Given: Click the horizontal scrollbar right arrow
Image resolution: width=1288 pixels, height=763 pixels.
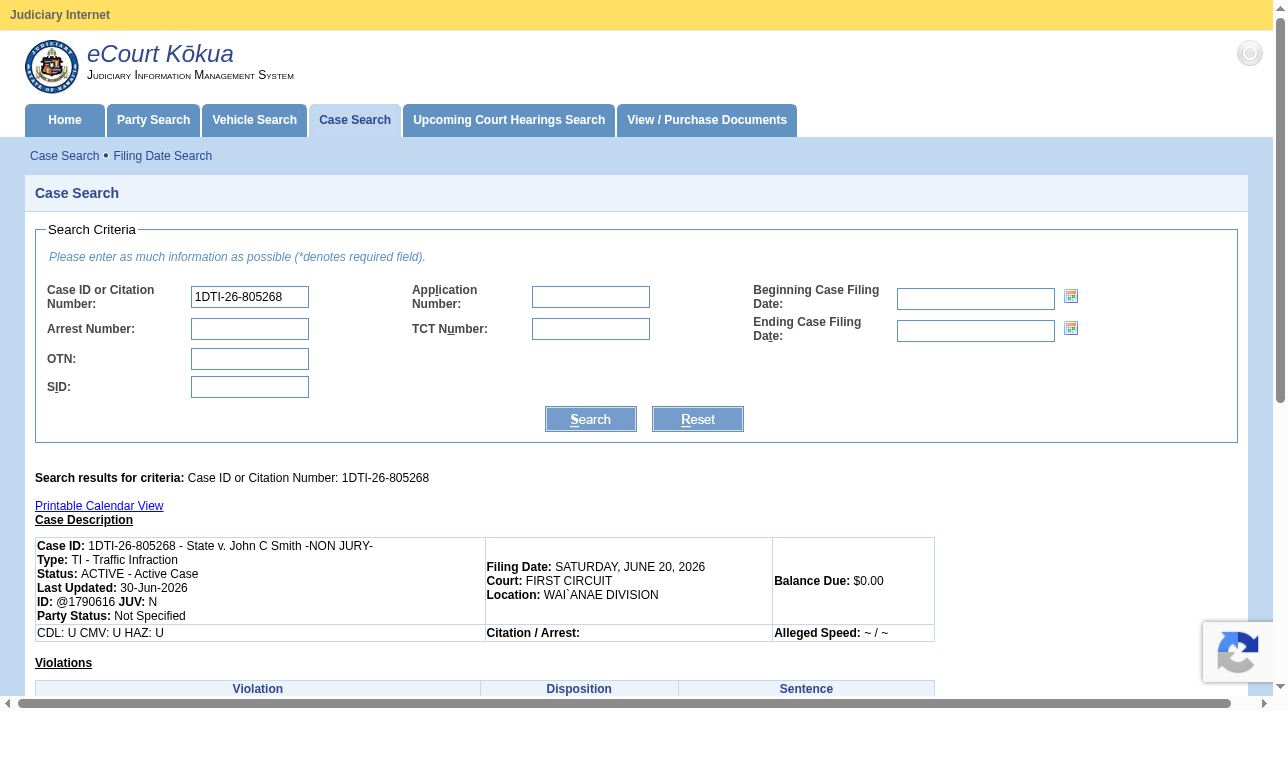Looking at the screenshot, I should coord(1264,704).
